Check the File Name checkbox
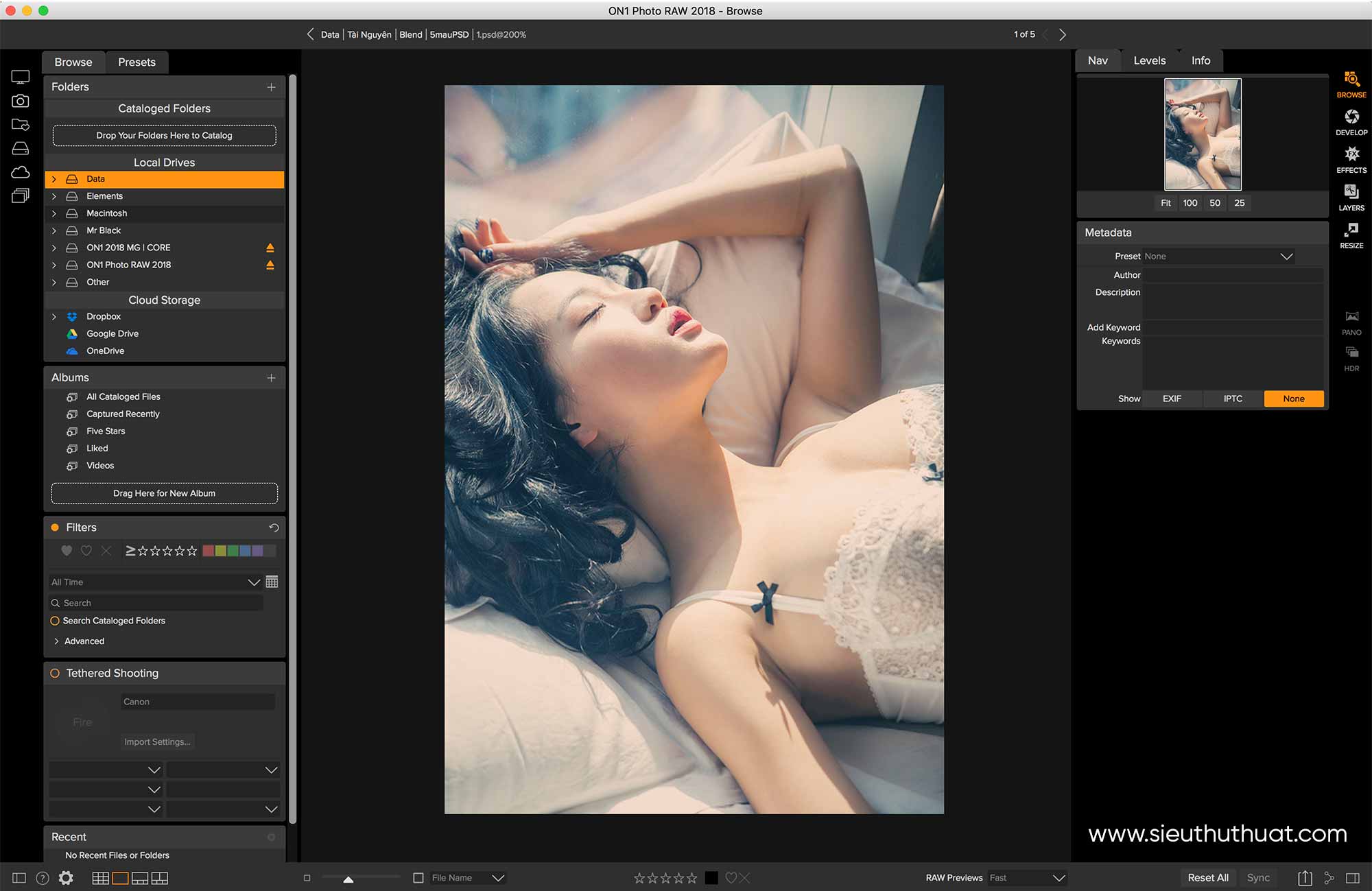The width and height of the screenshot is (1372, 891). click(x=418, y=878)
